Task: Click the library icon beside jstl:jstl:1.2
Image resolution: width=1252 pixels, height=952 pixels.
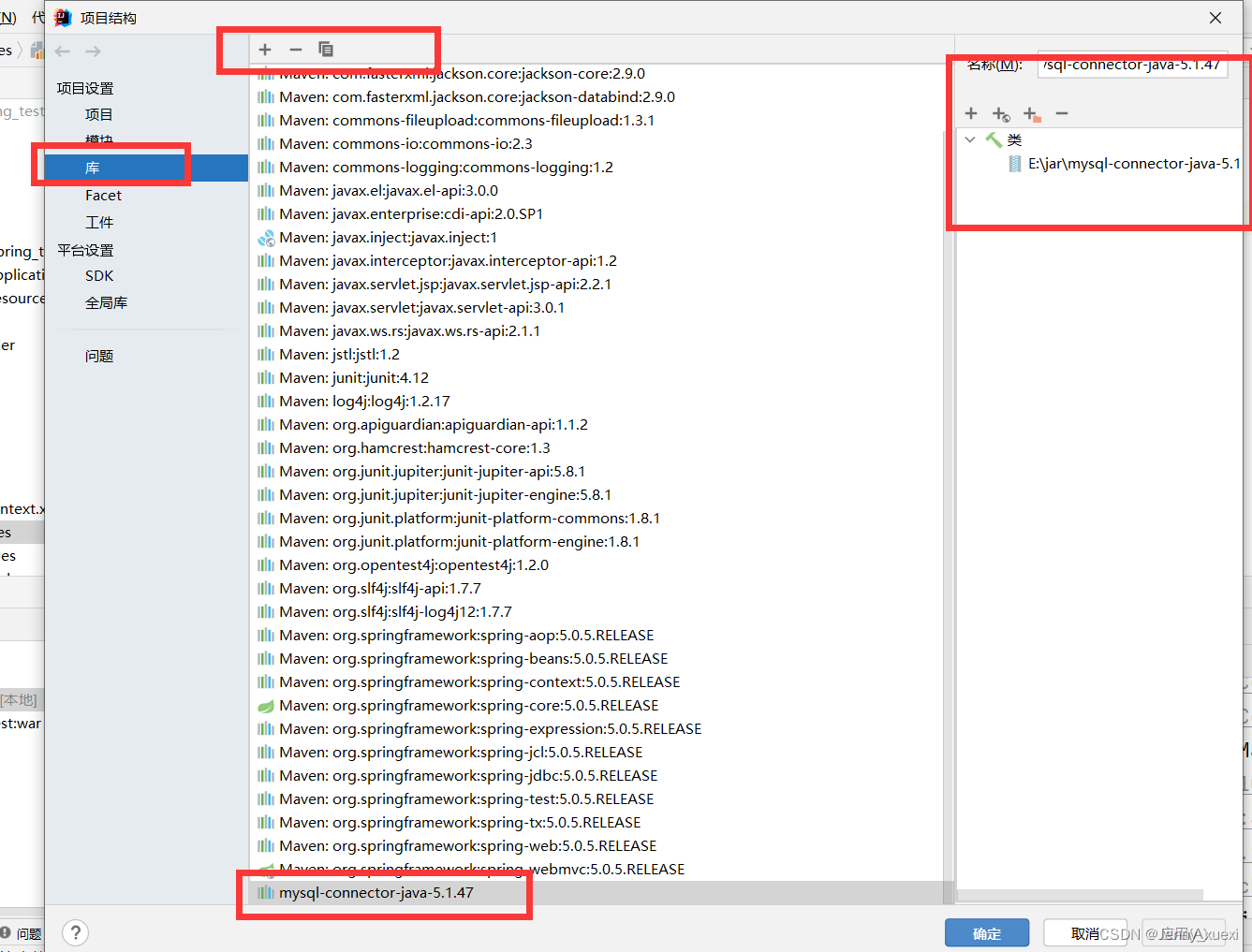Action: [266, 355]
